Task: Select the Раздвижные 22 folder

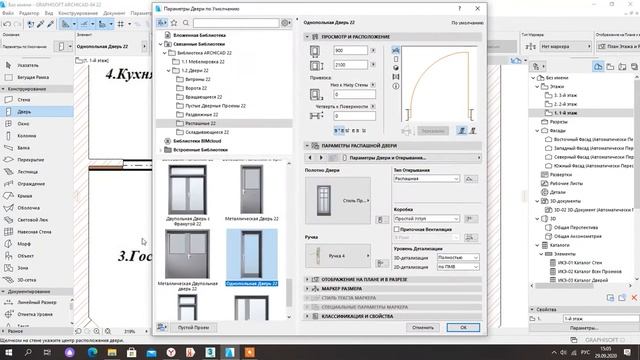Action: [202, 115]
